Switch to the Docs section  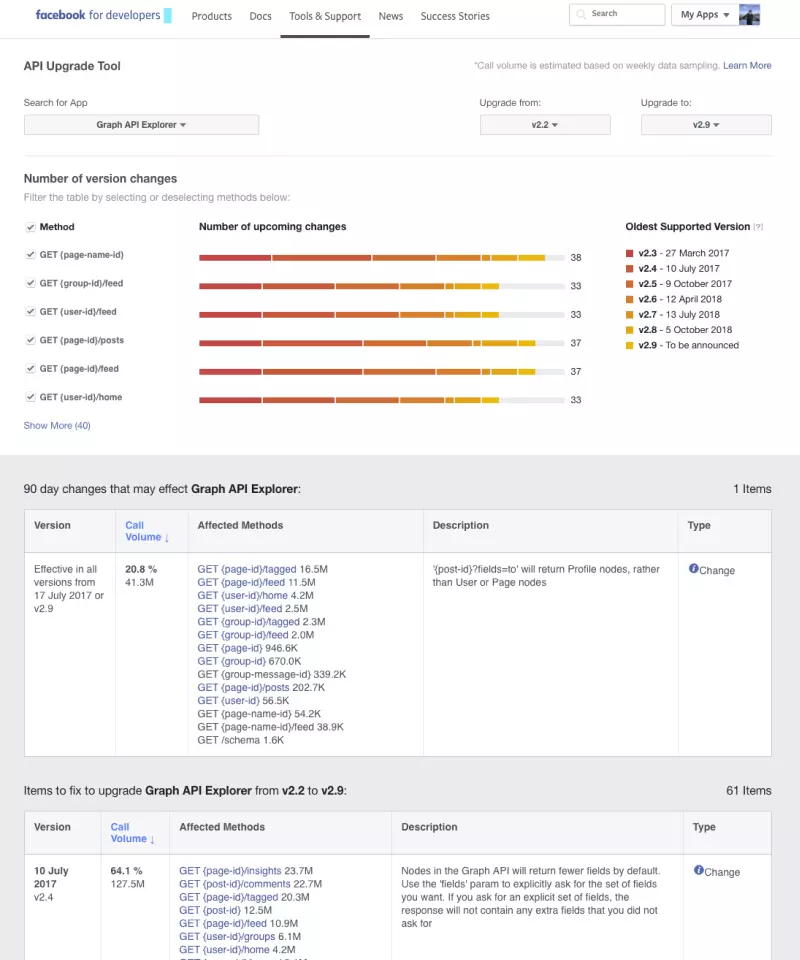point(260,16)
